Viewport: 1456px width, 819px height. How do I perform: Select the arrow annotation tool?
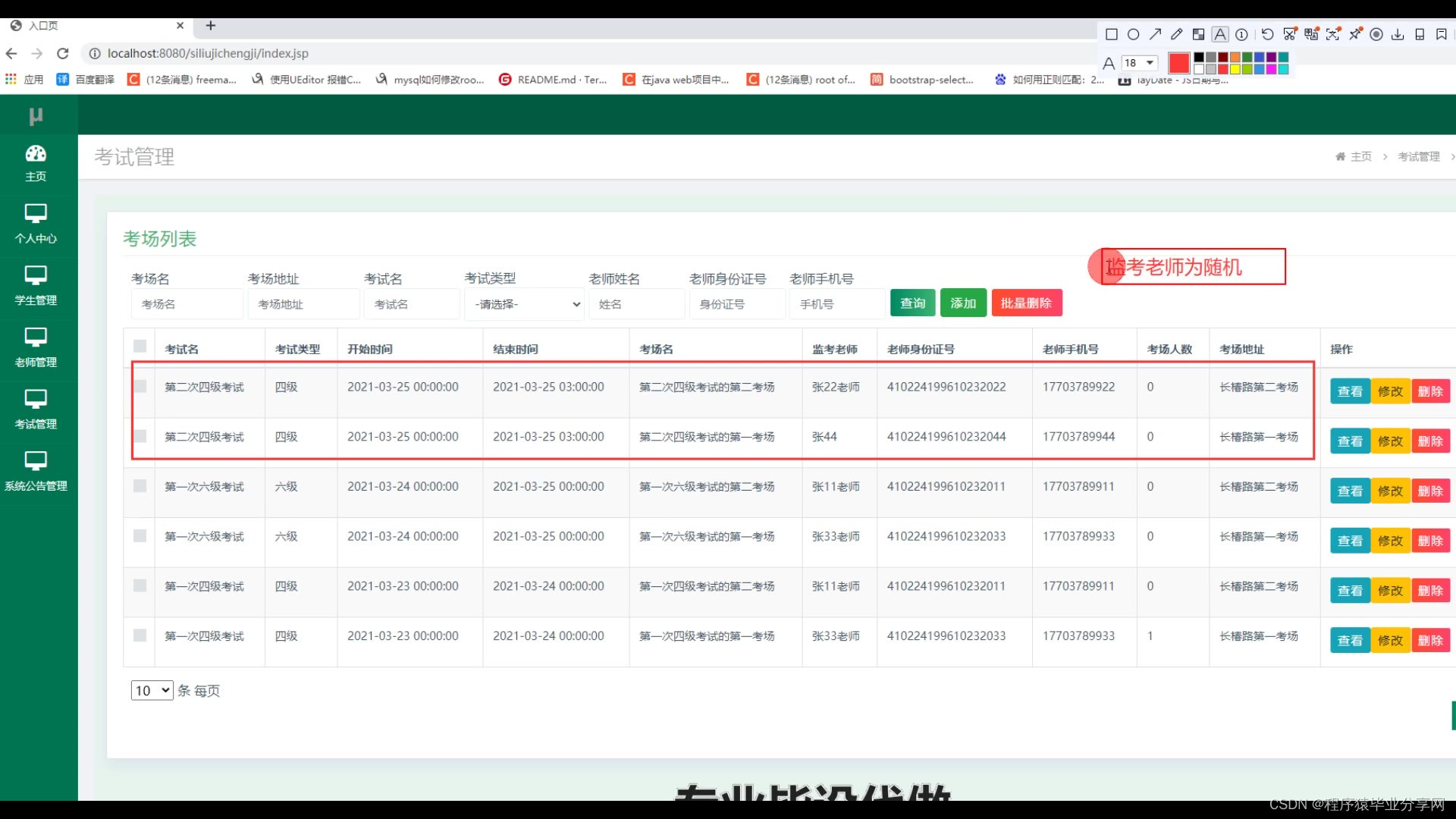(x=1155, y=34)
